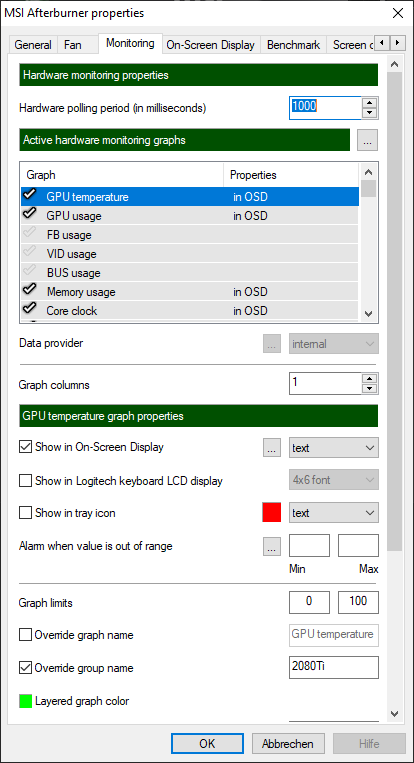Select the FB usage row
The image size is (414, 763).
pyautogui.click(x=190, y=234)
